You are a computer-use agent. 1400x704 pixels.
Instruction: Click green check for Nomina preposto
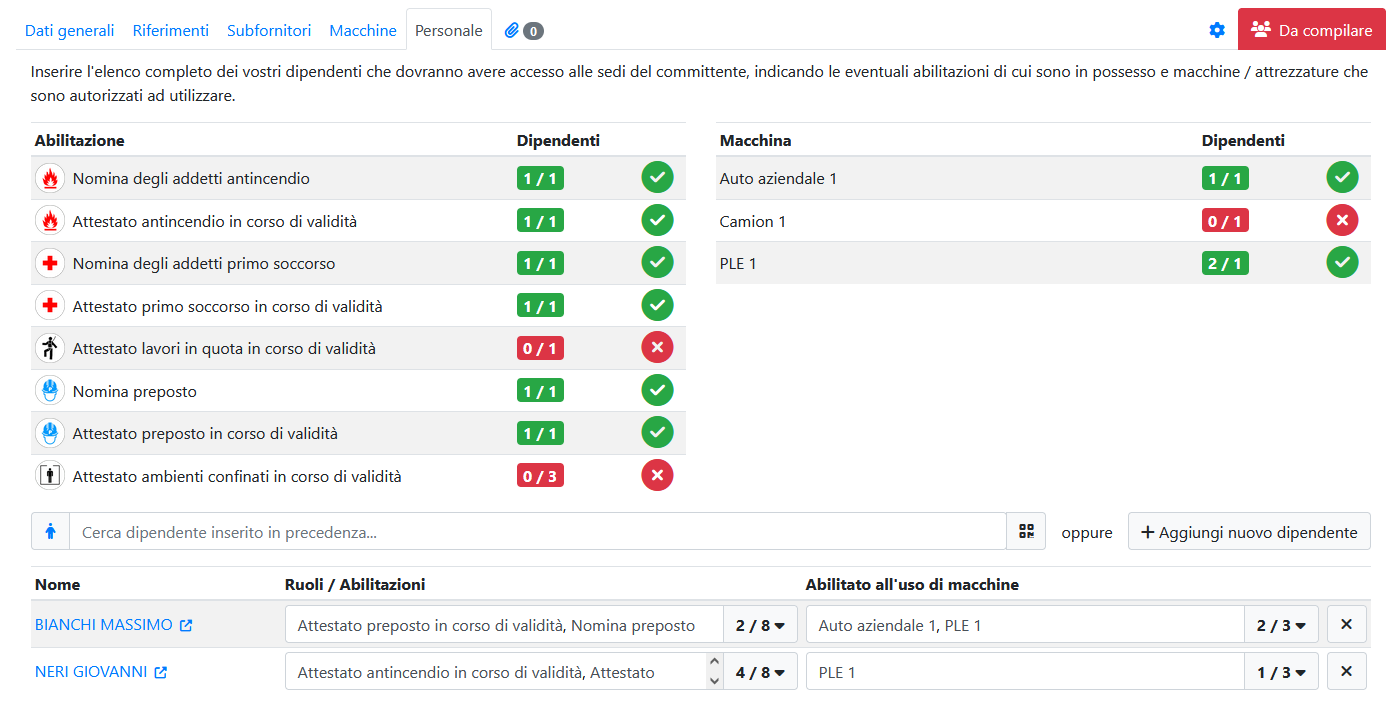657,390
